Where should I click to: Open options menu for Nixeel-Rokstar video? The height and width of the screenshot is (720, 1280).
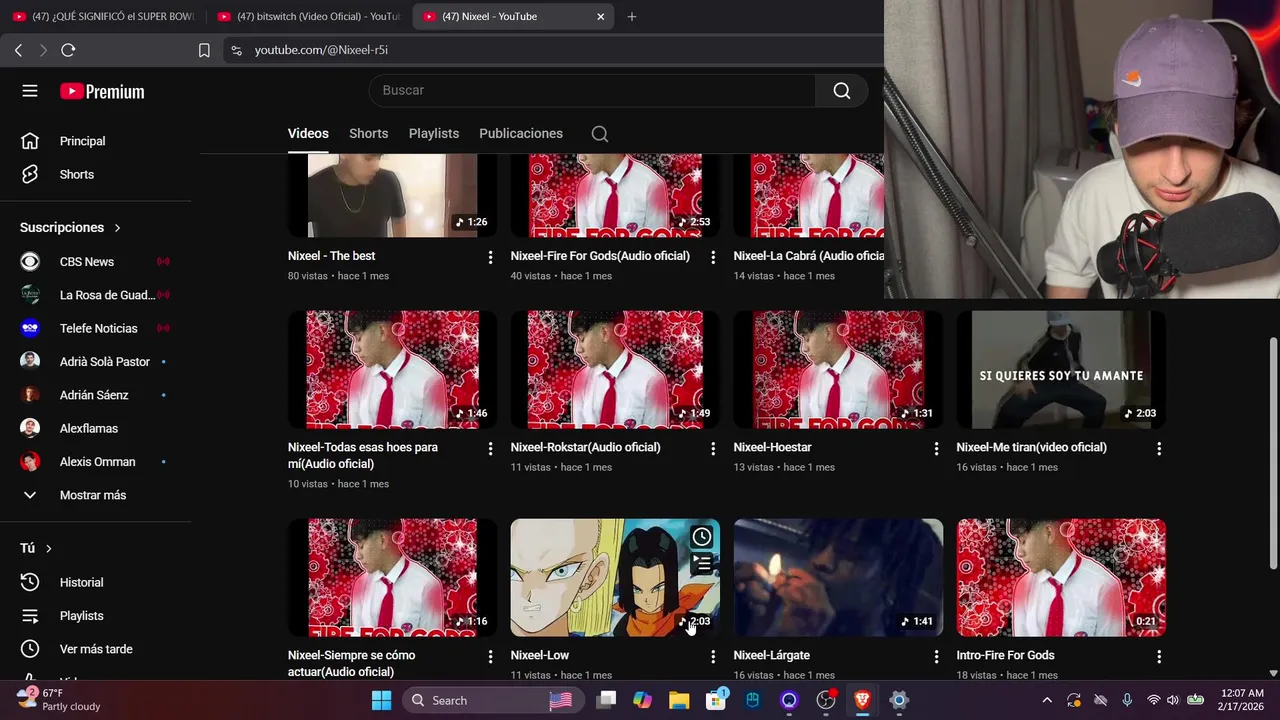(713, 449)
